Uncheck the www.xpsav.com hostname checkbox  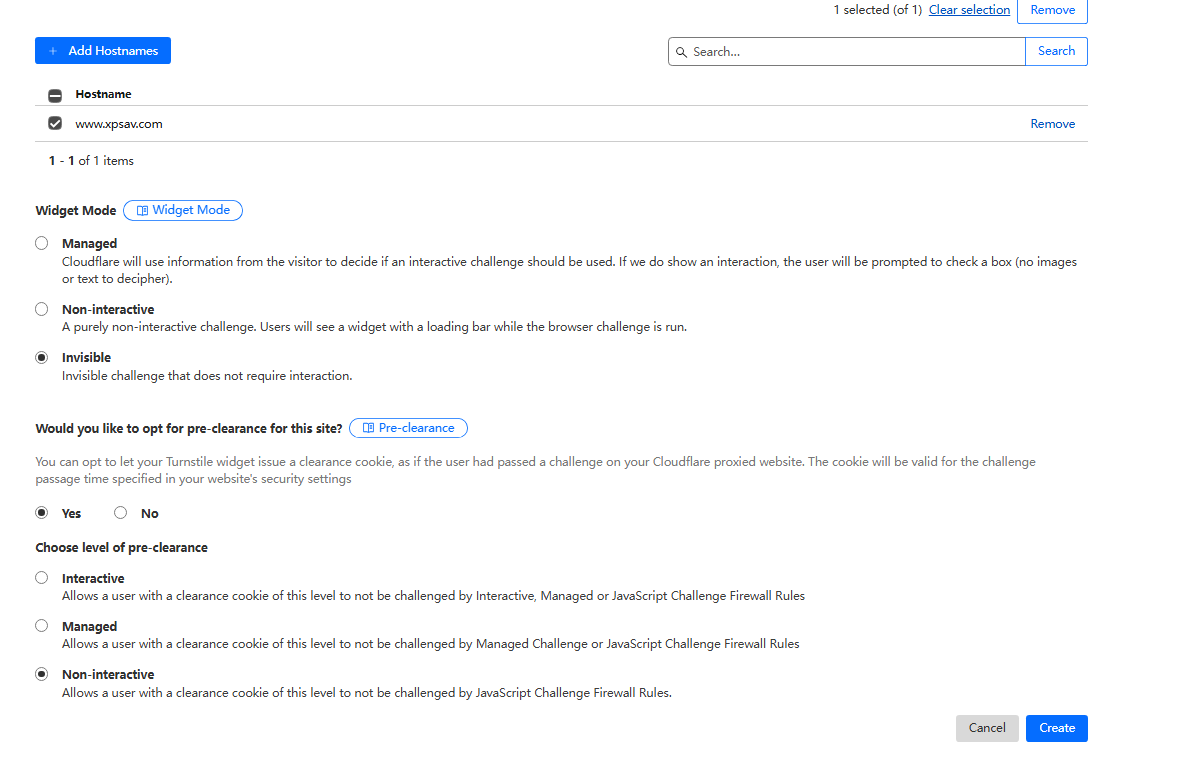pyautogui.click(x=55, y=124)
